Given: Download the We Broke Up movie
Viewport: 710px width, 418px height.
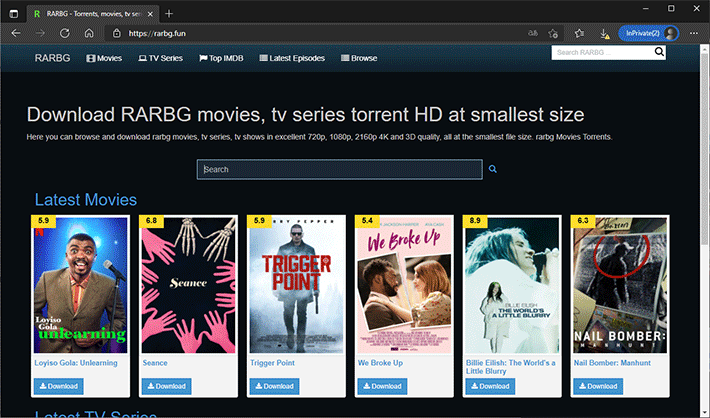Looking at the screenshot, I should click(382, 386).
